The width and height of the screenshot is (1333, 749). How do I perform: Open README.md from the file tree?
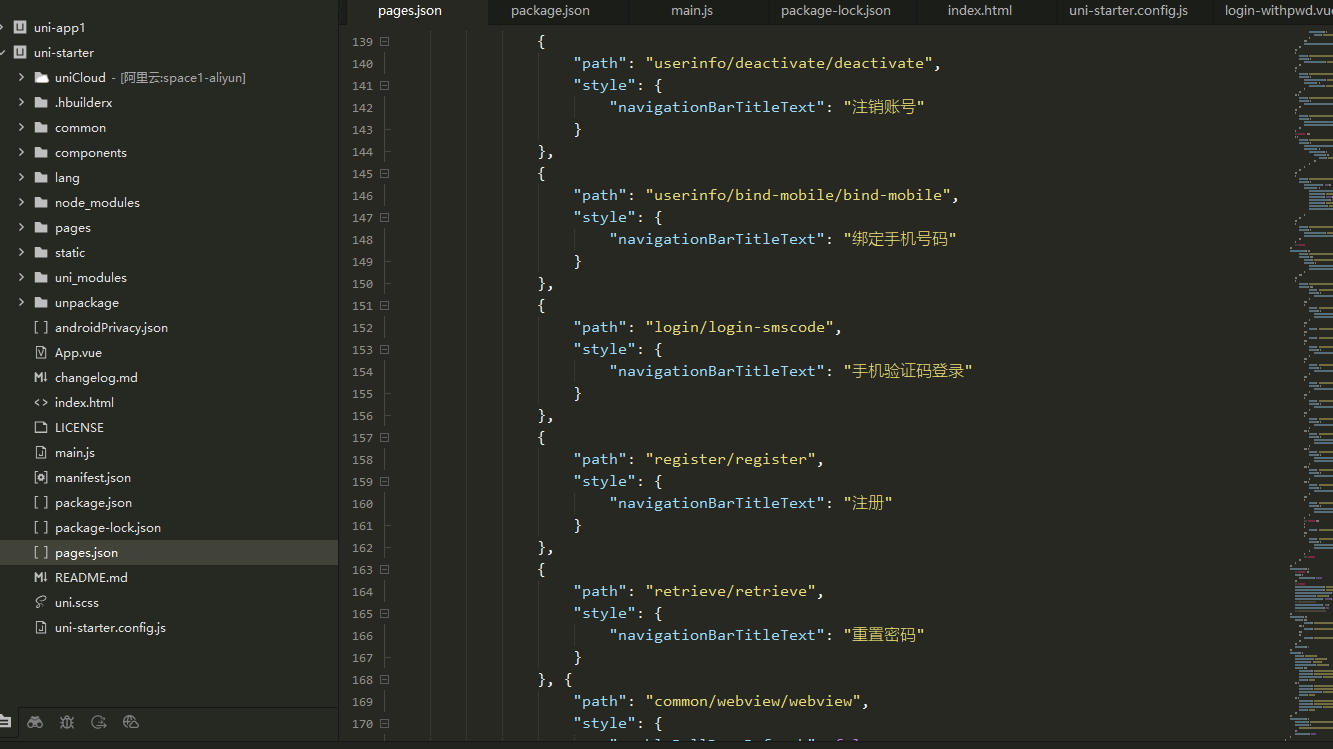[91, 578]
